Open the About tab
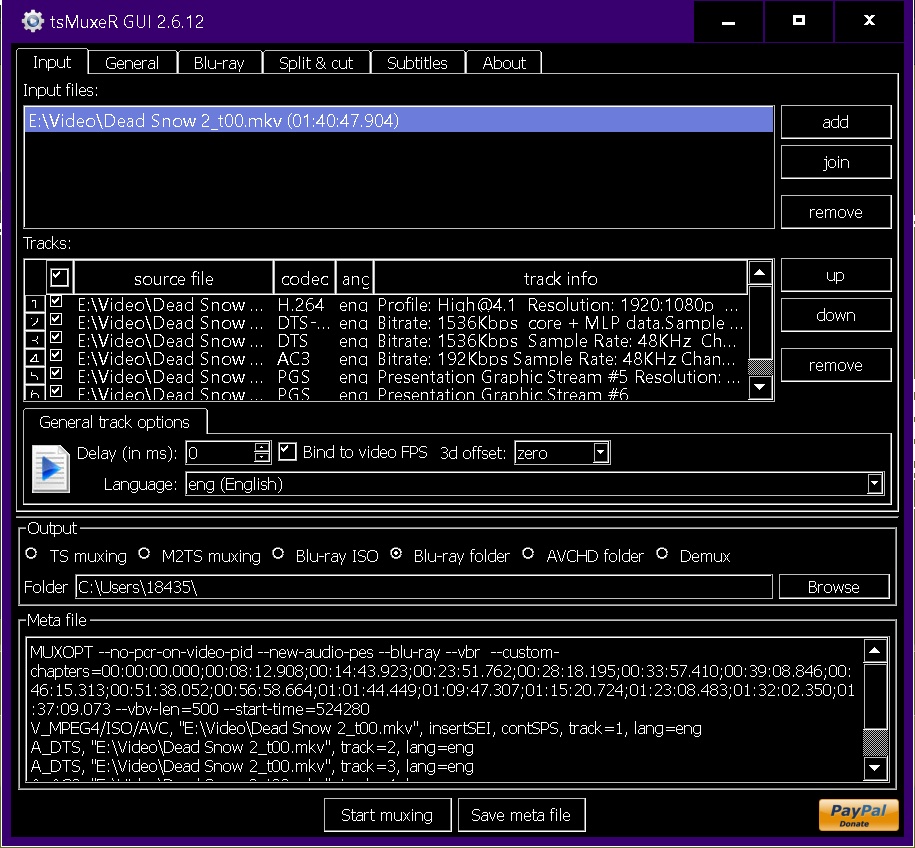 coord(504,62)
